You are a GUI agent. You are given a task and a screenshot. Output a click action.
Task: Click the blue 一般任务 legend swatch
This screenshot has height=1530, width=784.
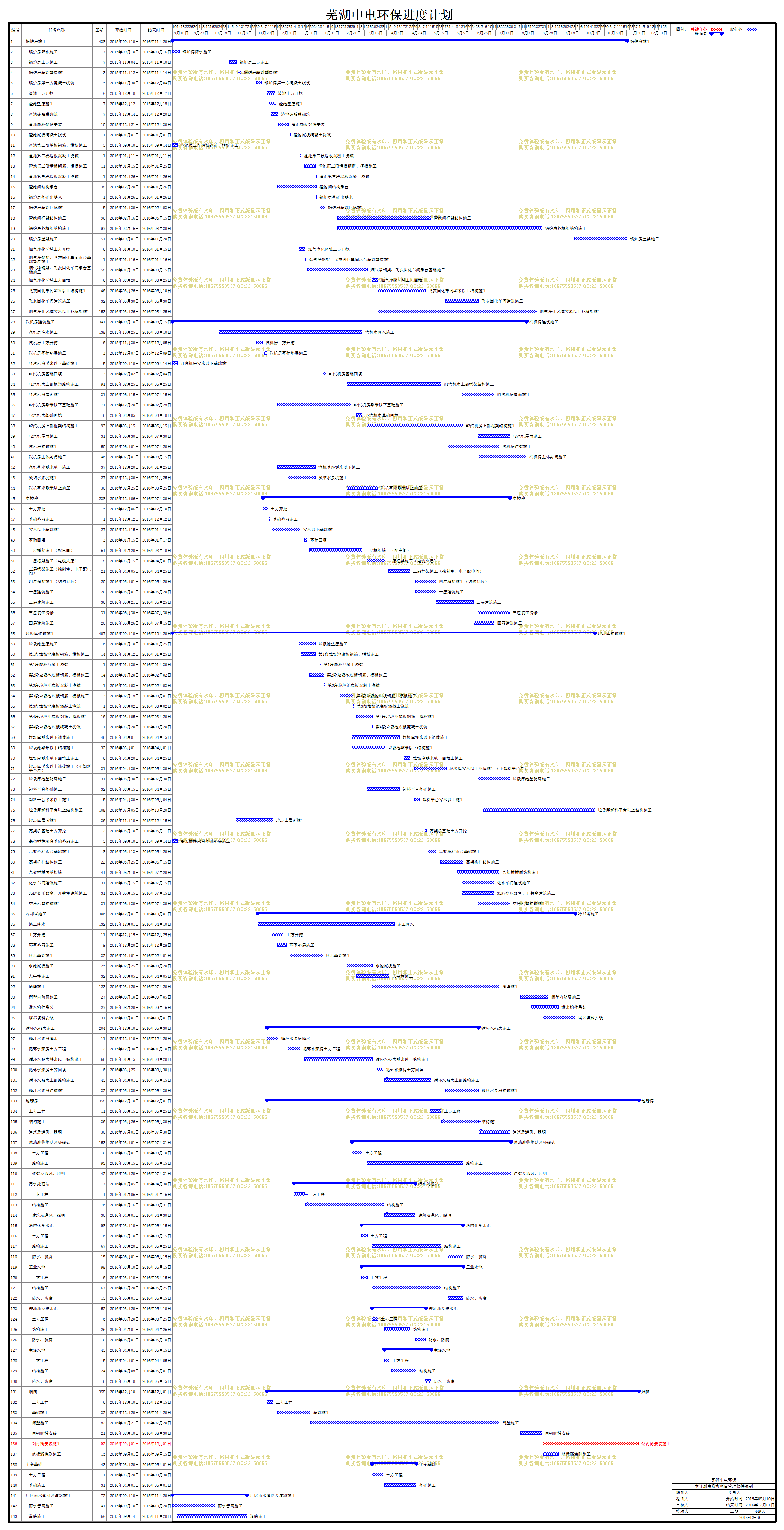(x=751, y=29)
